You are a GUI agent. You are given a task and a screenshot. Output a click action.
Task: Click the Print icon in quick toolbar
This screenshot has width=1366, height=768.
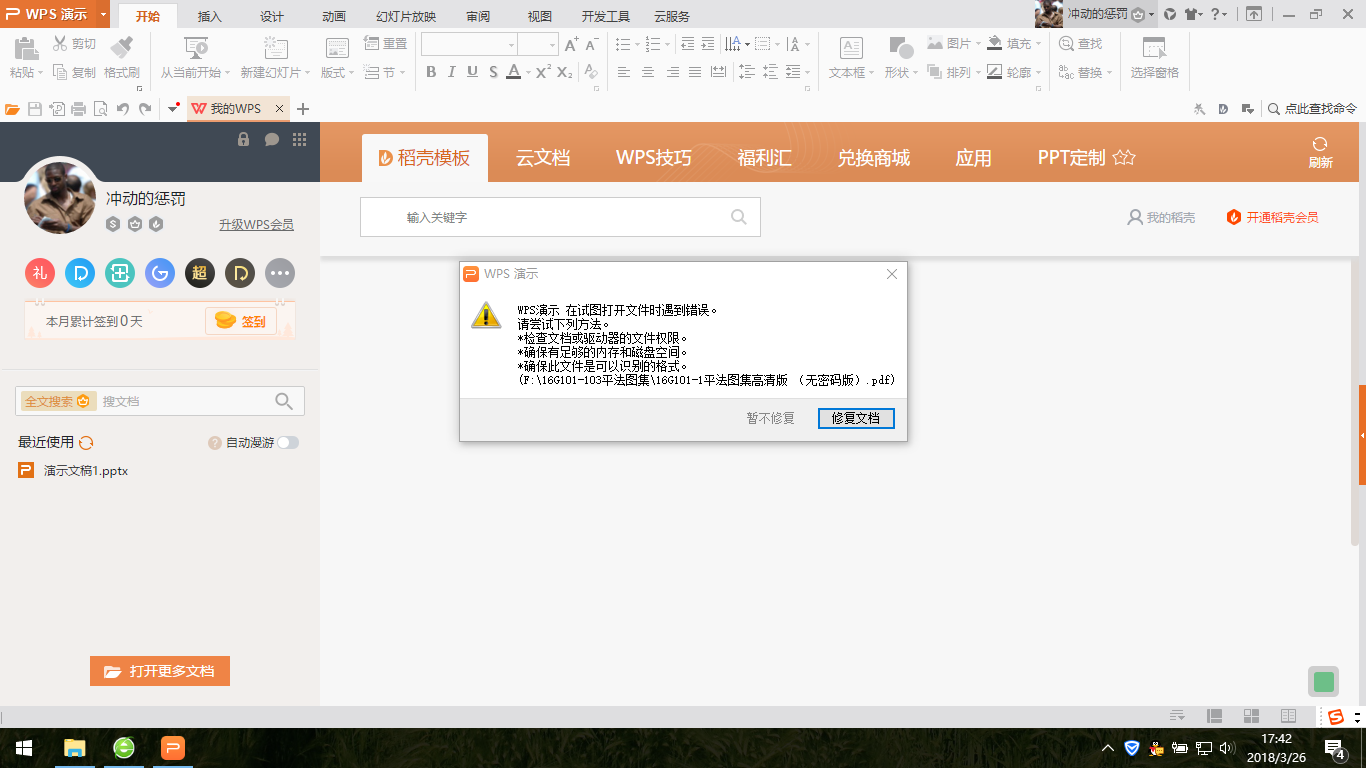click(x=79, y=109)
